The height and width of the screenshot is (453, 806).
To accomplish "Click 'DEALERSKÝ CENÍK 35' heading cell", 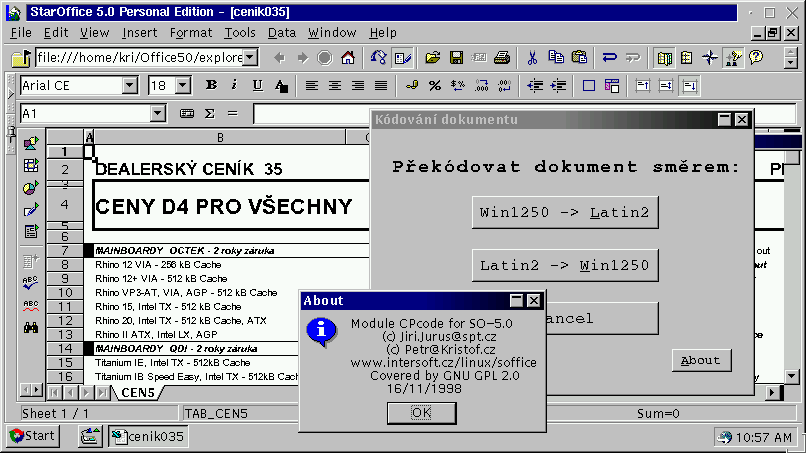I will (x=189, y=169).
